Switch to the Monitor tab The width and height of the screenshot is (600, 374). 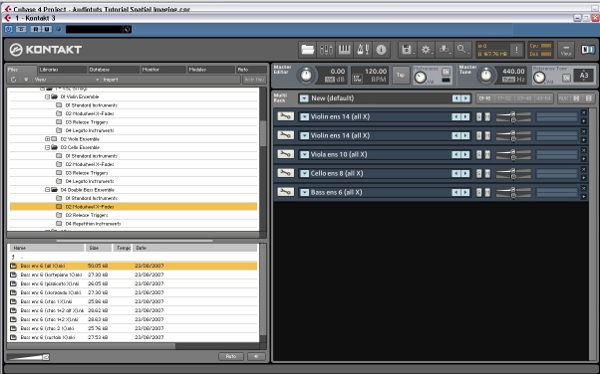(x=163, y=70)
